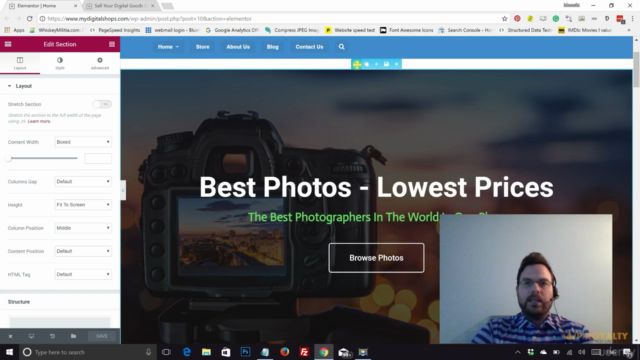Open responsive mode monitor icon
This screenshot has width=640, height=360.
pos(31,336)
